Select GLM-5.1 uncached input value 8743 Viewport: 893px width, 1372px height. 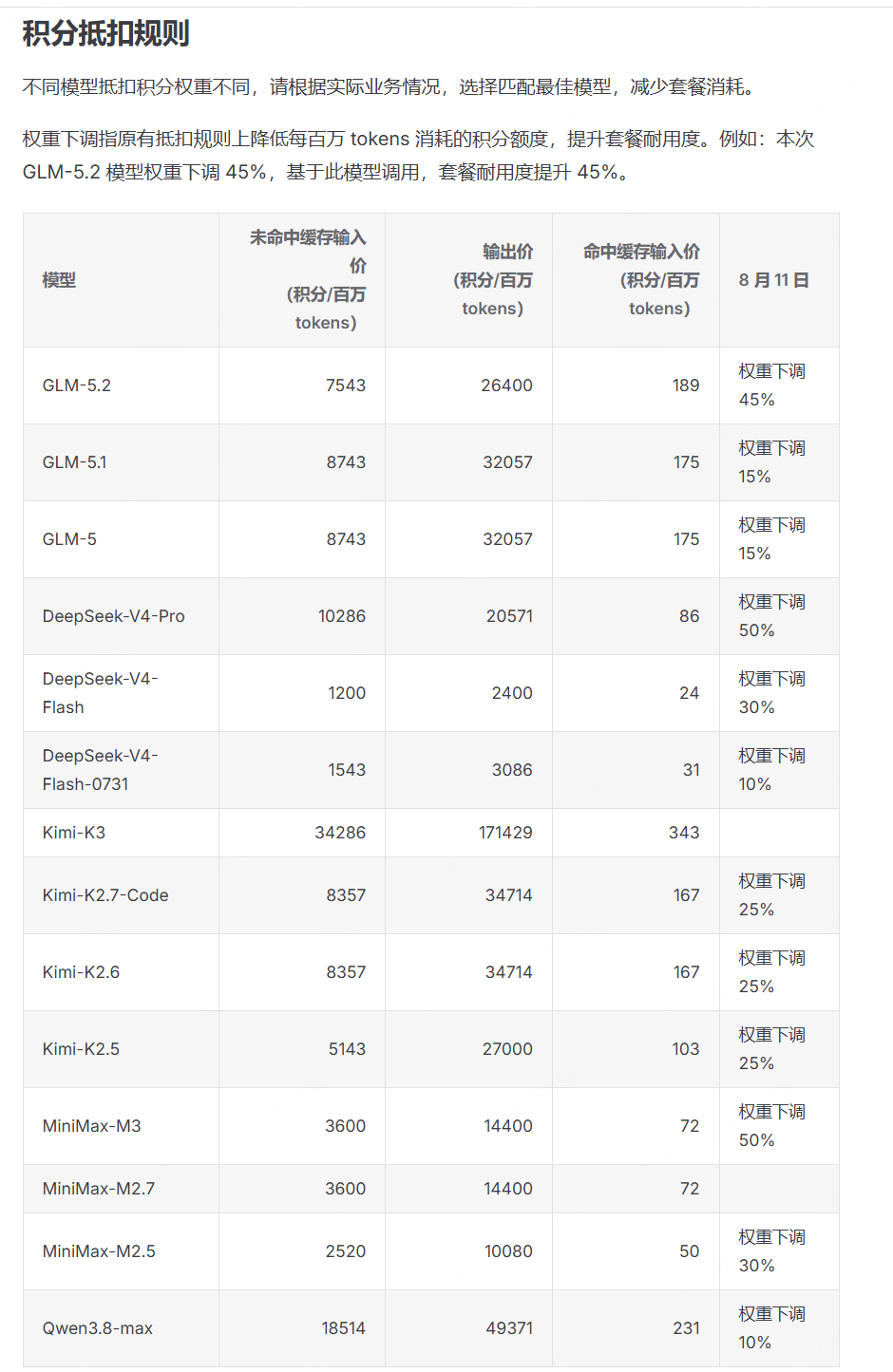[x=346, y=462]
